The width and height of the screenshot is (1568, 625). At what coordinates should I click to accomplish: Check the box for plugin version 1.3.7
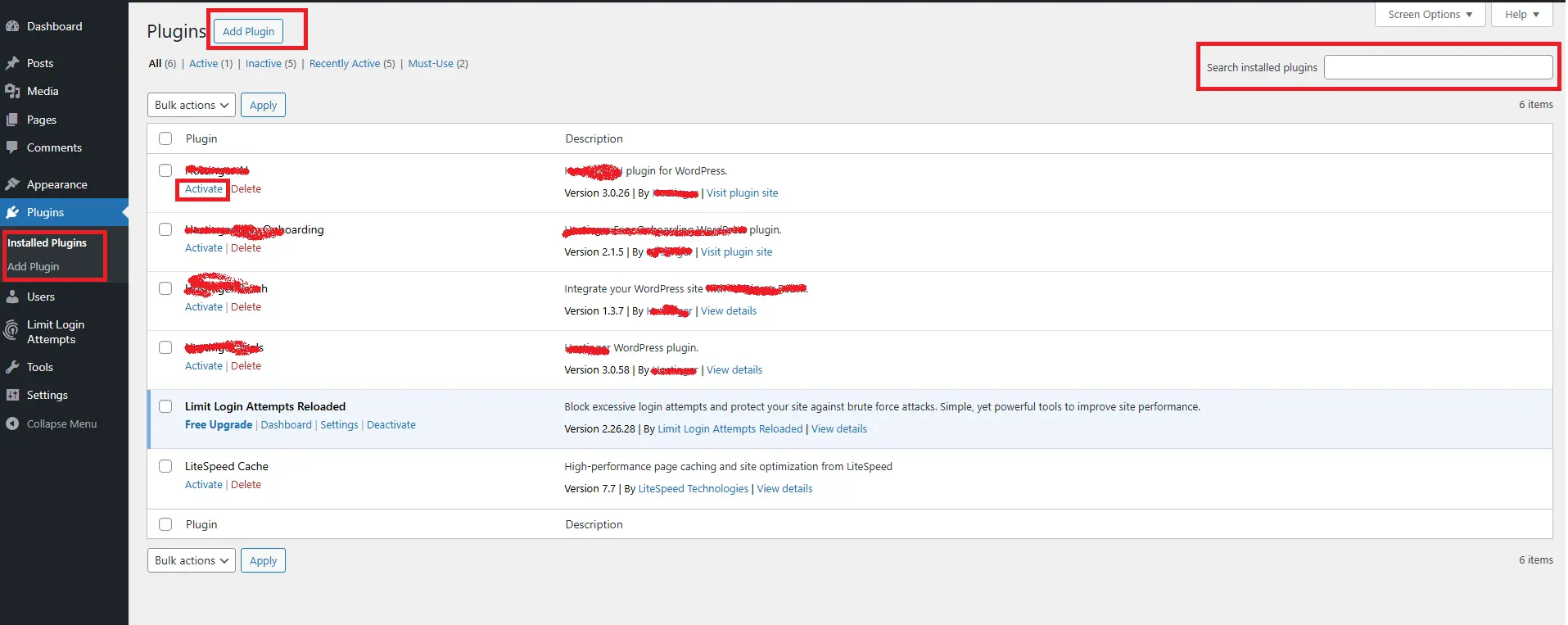click(165, 288)
